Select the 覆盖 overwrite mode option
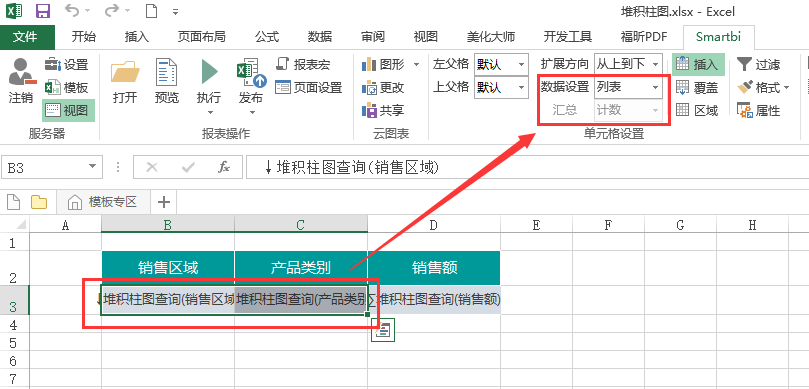 [x=697, y=88]
